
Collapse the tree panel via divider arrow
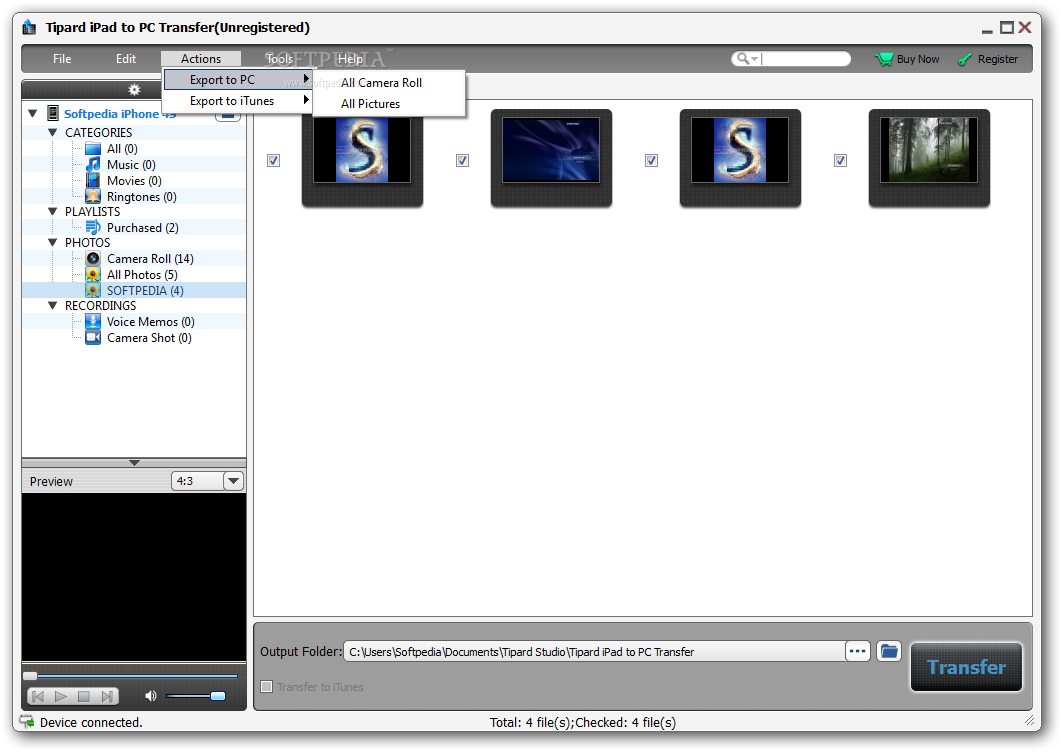pos(134,463)
